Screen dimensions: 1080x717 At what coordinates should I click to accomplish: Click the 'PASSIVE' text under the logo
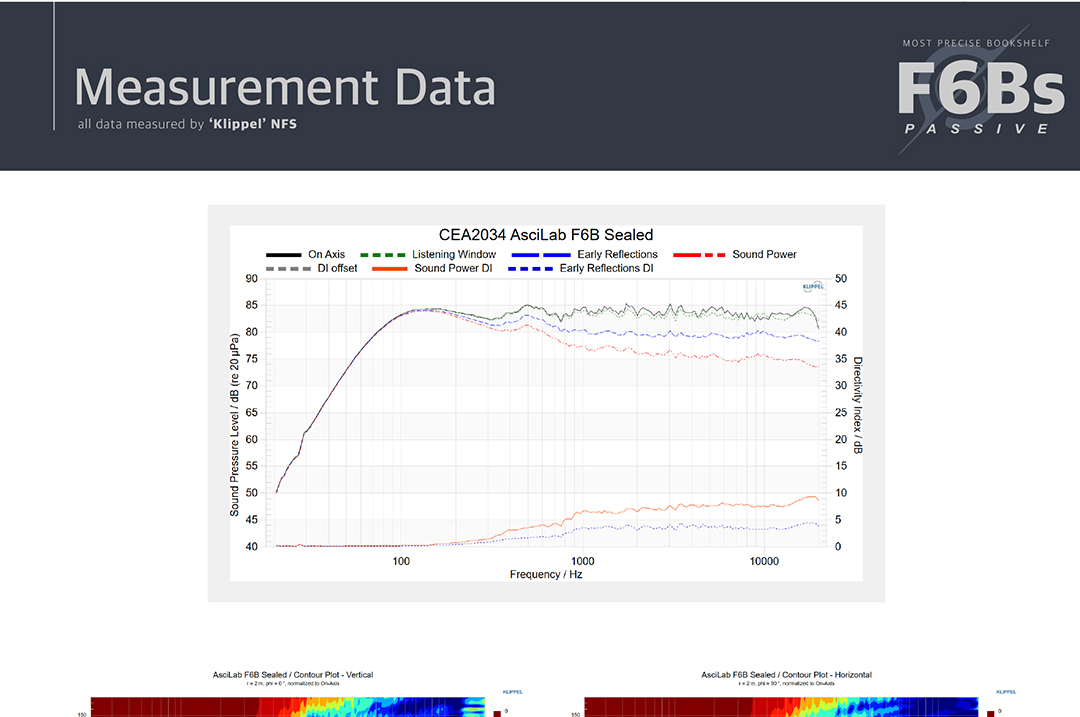(x=977, y=129)
